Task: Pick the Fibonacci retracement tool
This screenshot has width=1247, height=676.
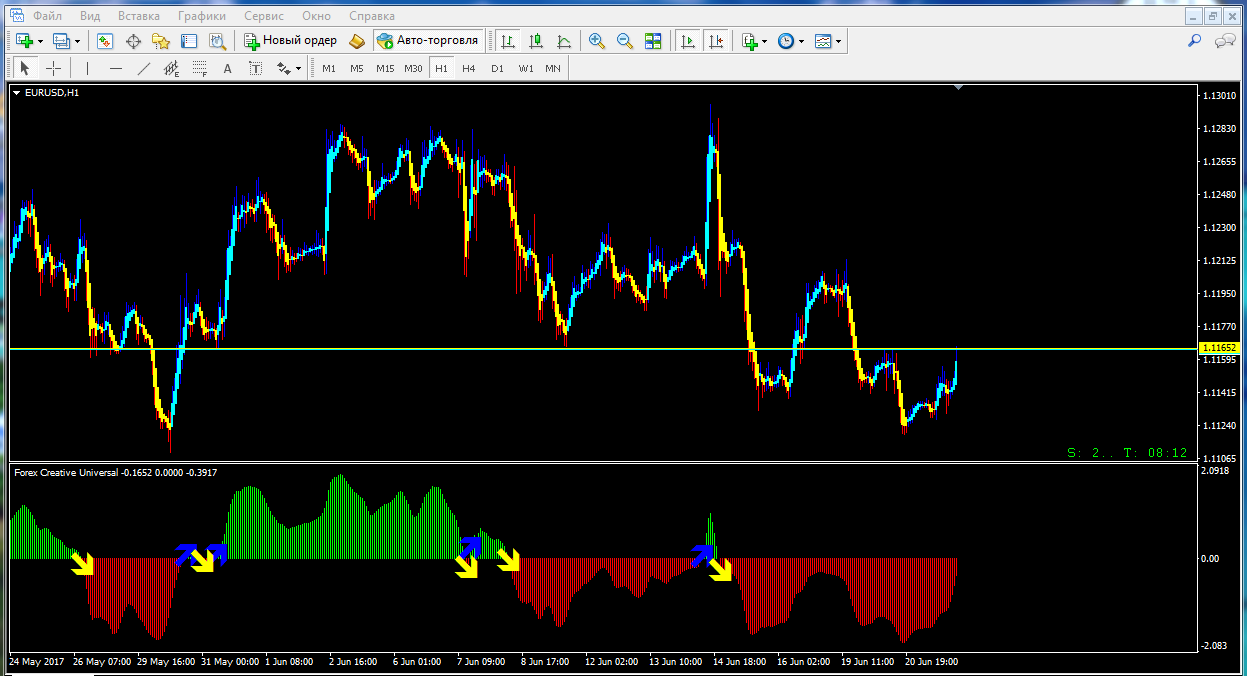Action: 199,68
